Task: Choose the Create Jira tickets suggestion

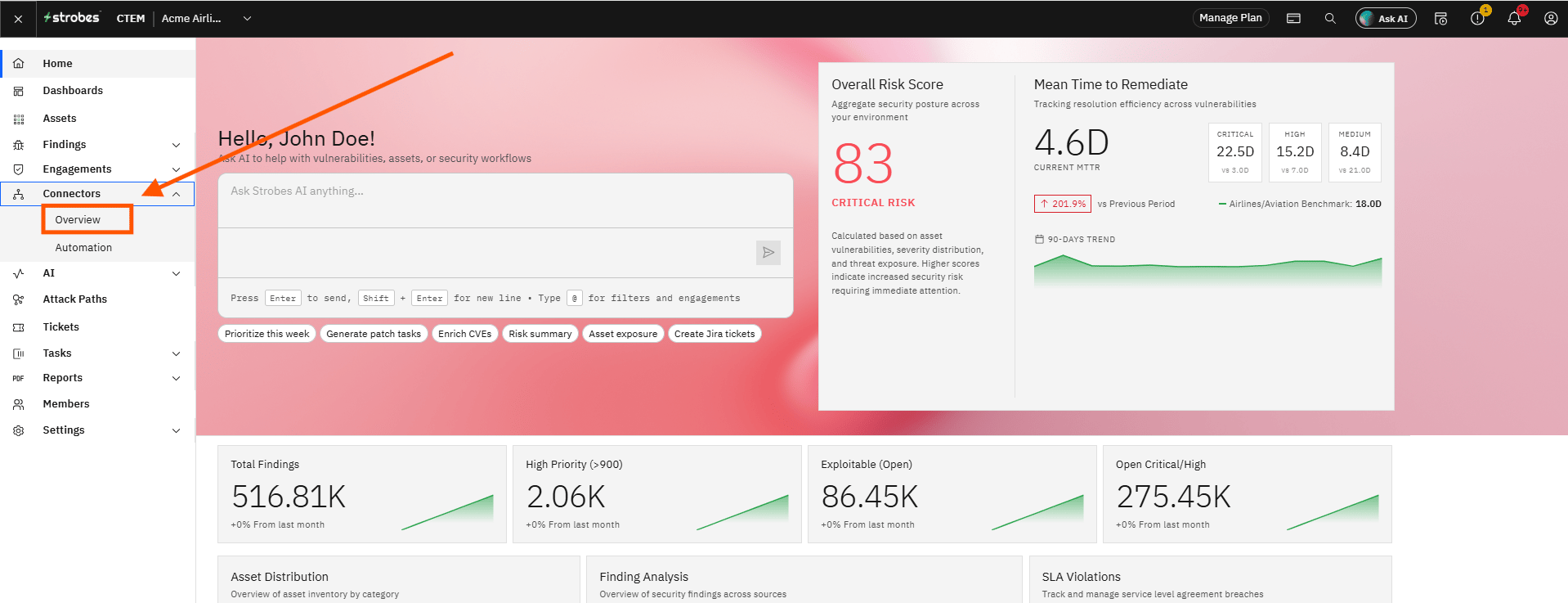Action: coord(715,334)
